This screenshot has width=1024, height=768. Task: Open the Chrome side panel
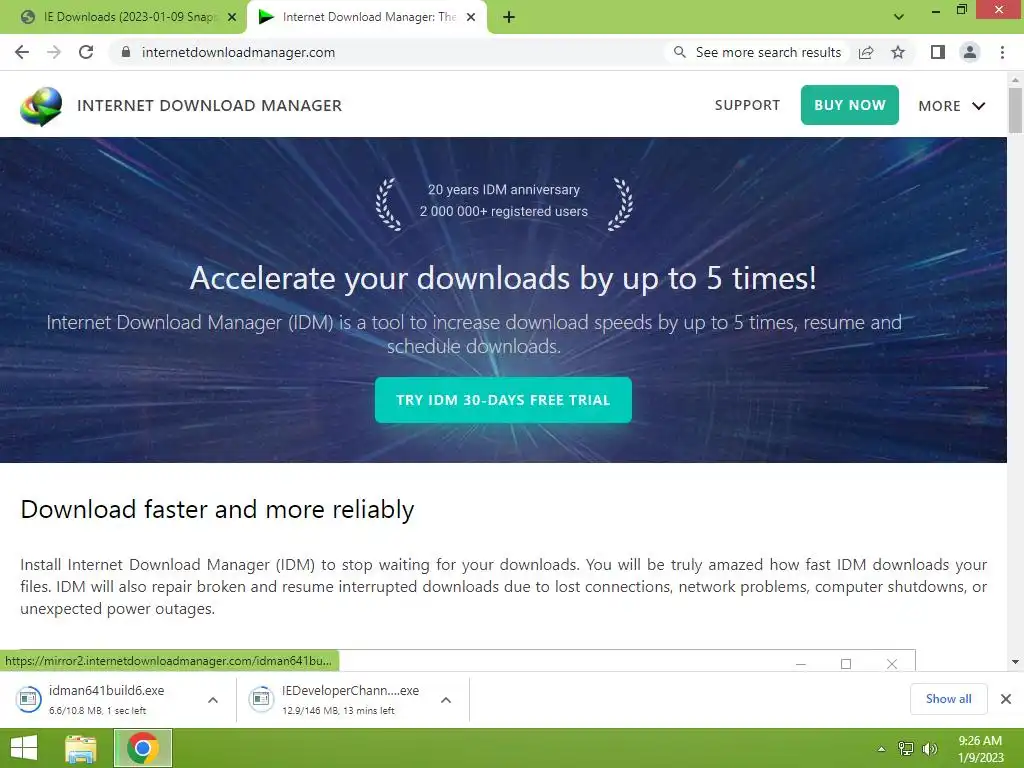(x=938, y=52)
